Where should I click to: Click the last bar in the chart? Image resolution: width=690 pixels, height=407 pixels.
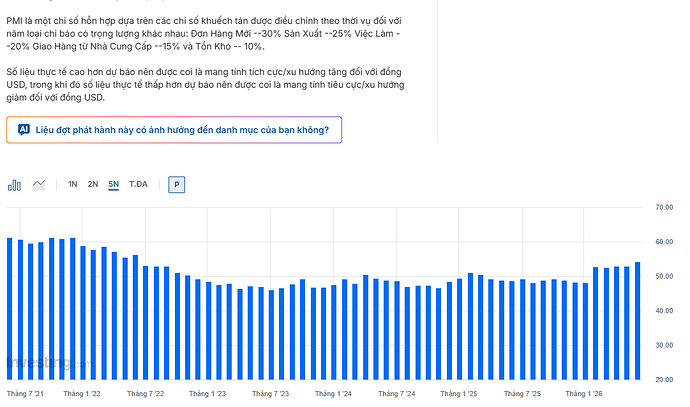coord(637,321)
